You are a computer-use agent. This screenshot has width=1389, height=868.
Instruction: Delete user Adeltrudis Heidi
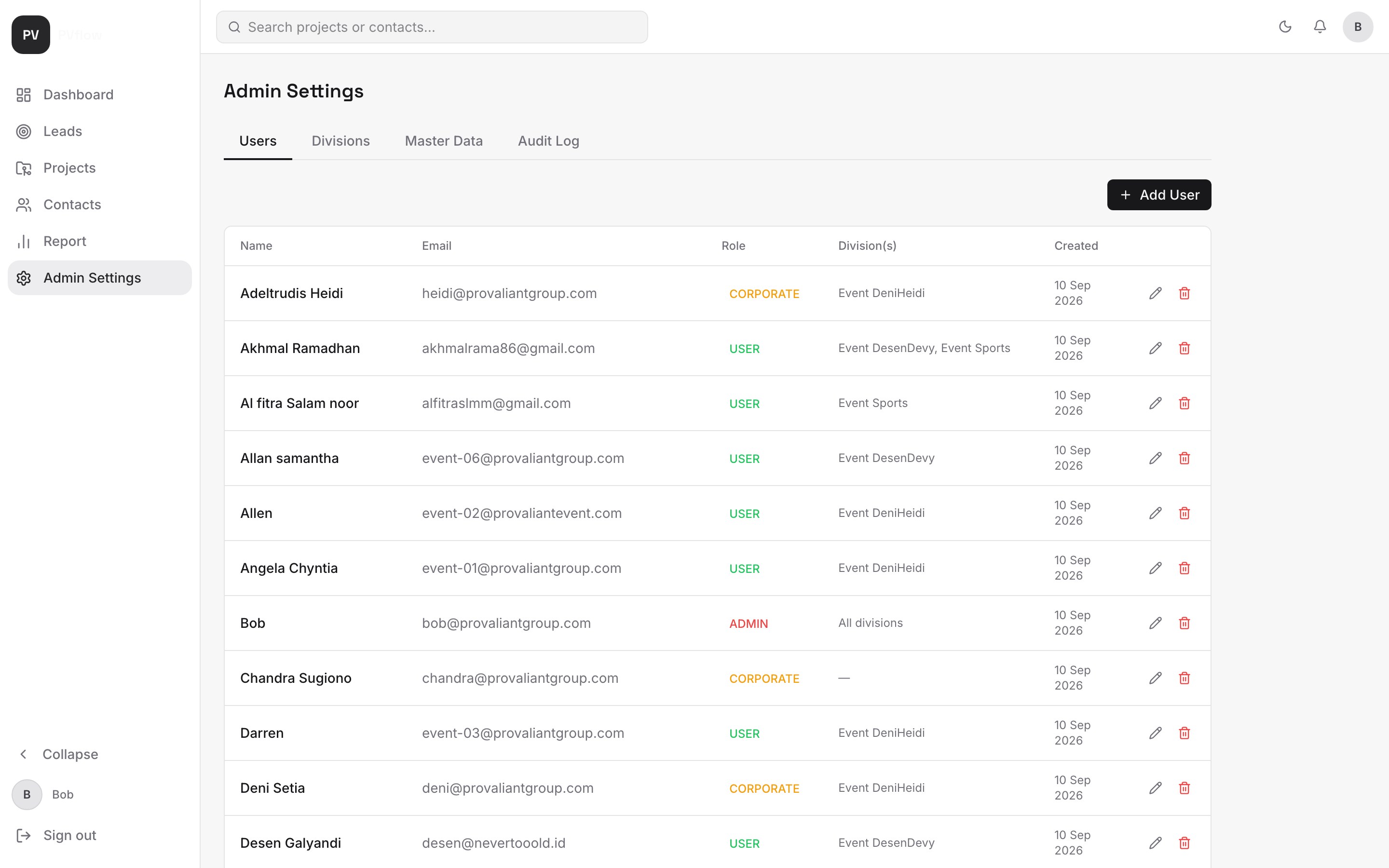pyautogui.click(x=1184, y=293)
